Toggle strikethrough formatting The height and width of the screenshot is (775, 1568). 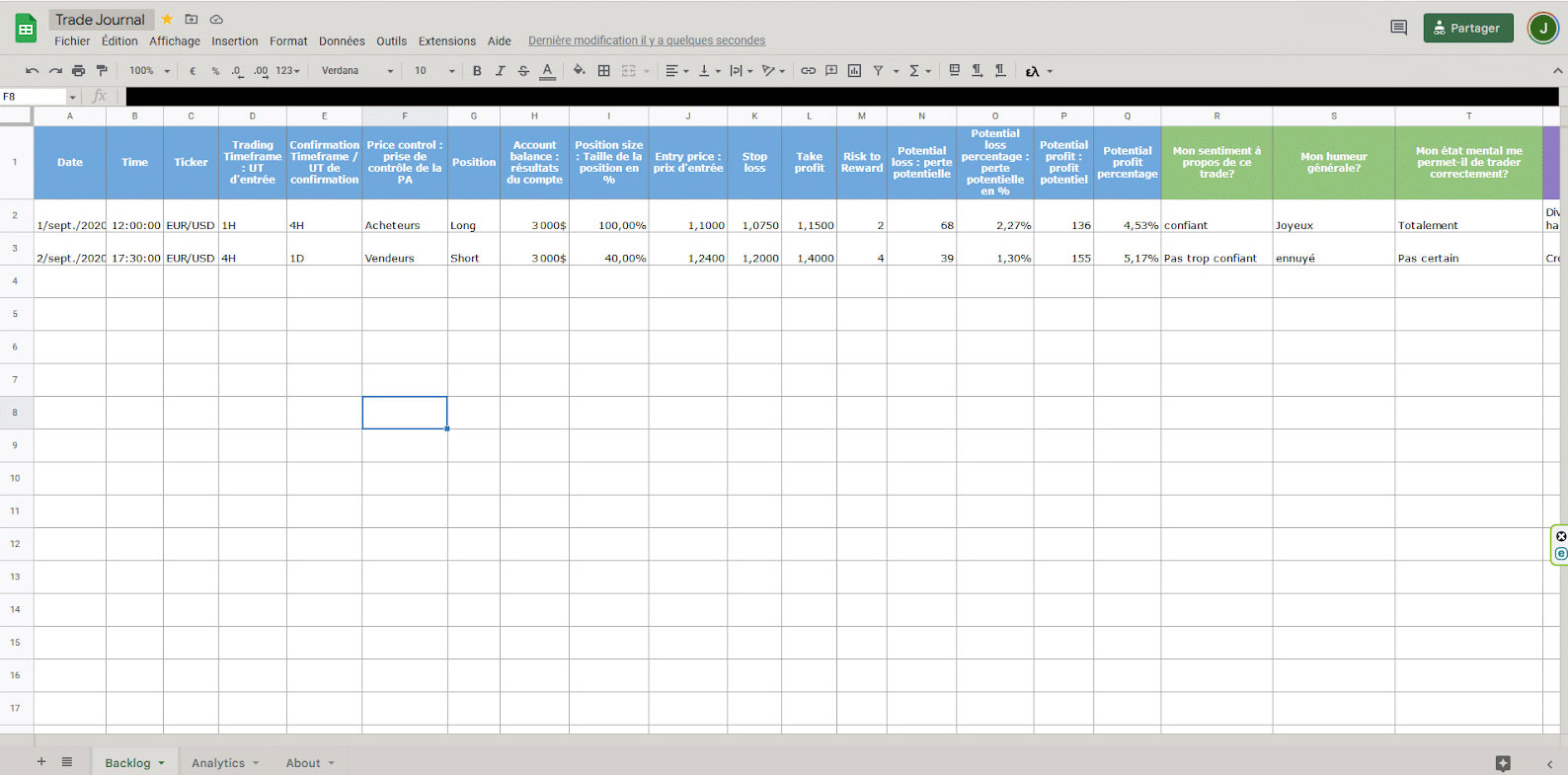523,71
